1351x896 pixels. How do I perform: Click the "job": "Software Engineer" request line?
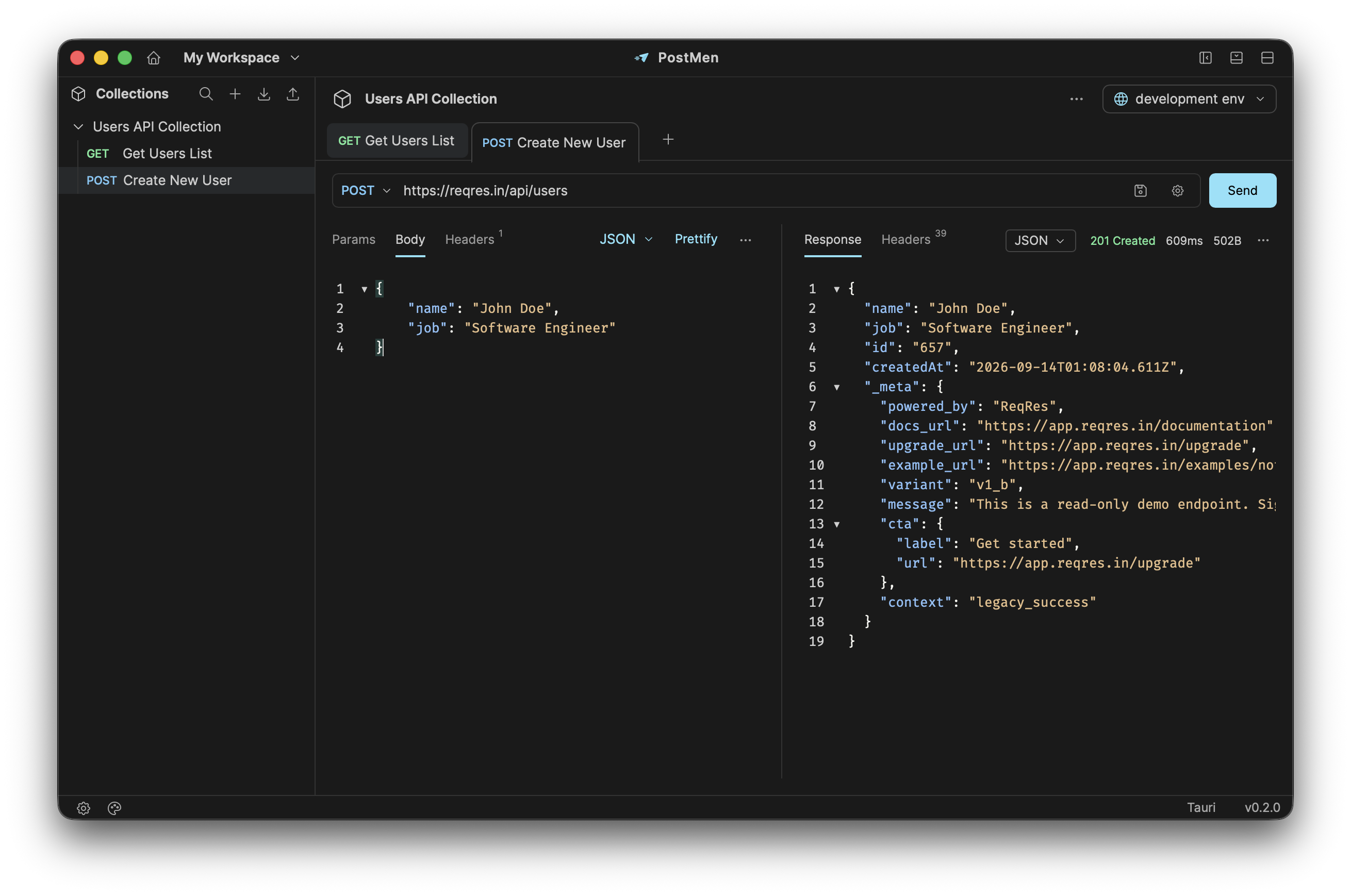click(512, 328)
